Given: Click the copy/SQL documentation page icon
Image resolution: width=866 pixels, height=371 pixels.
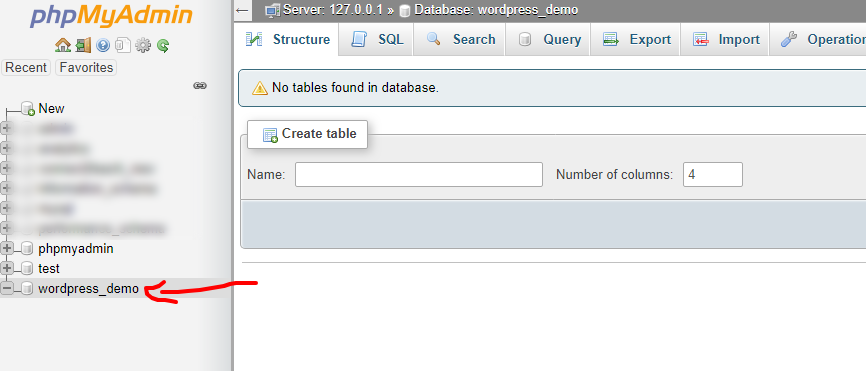Looking at the screenshot, I should point(123,45).
